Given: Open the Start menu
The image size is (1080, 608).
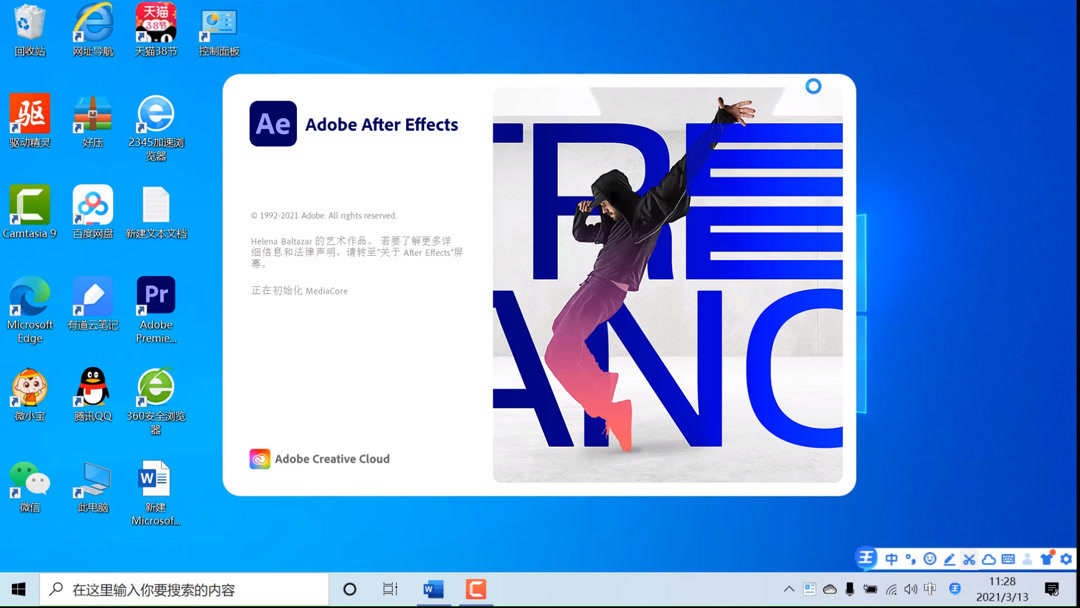Looking at the screenshot, I should [18, 589].
